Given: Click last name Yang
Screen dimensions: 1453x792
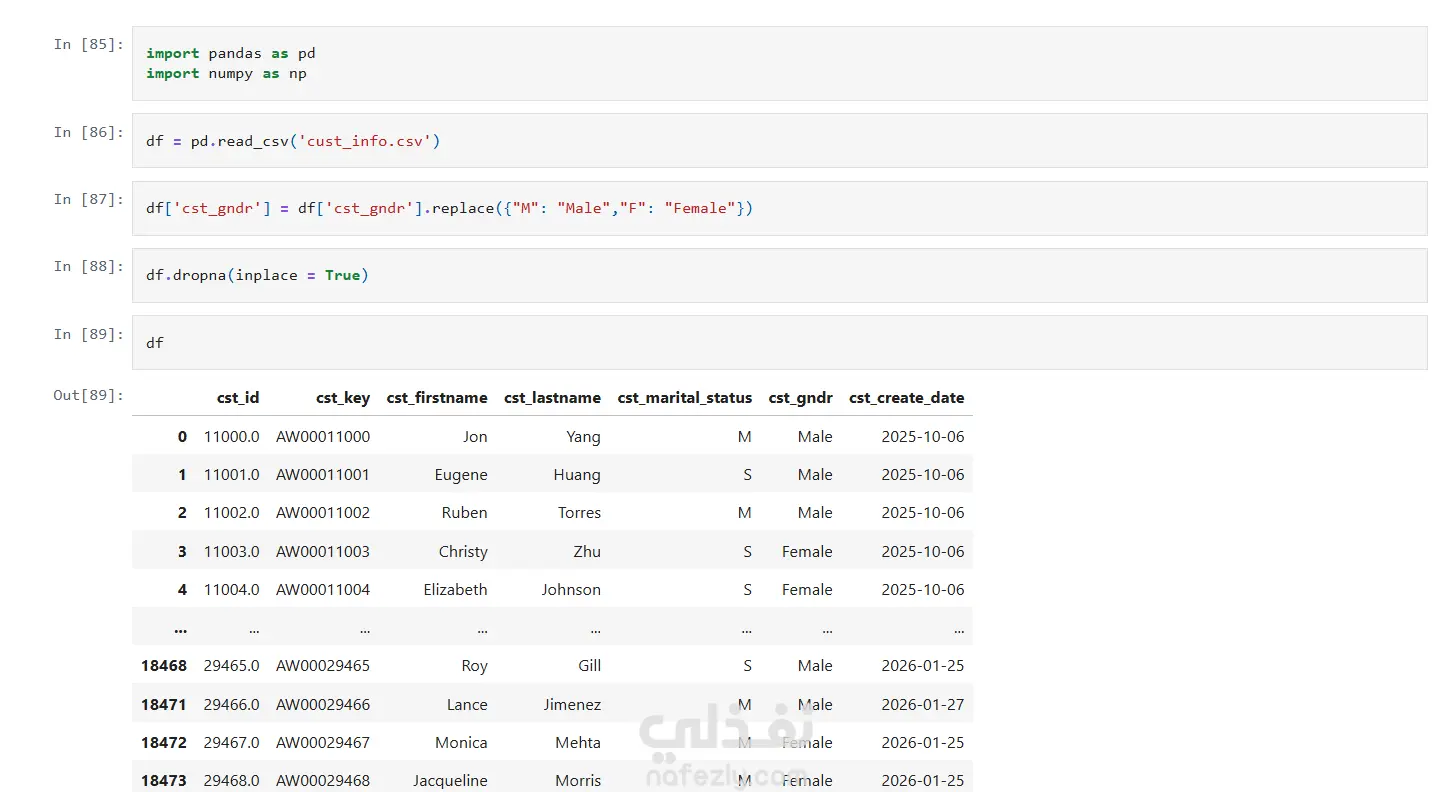Looking at the screenshot, I should (x=583, y=436).
